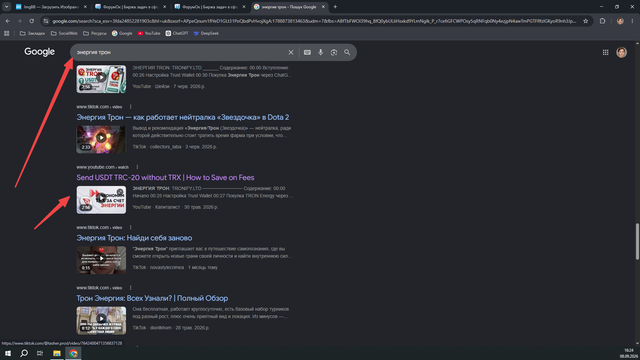Close the Img88 image upload tab
Viewport: 640px width, 360px height.
pyautogui.click(x=85, y=7)
